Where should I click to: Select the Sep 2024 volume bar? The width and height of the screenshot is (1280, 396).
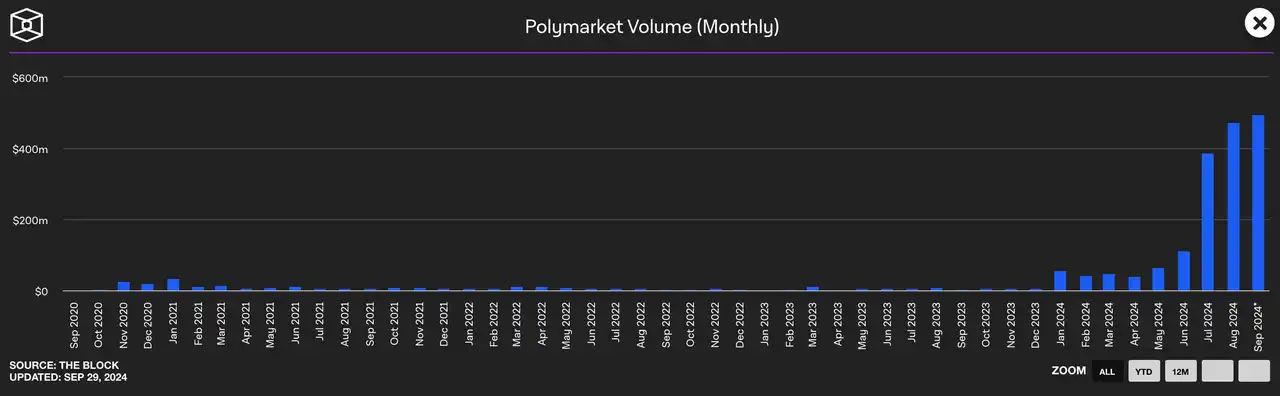[x=1258, y=203]
